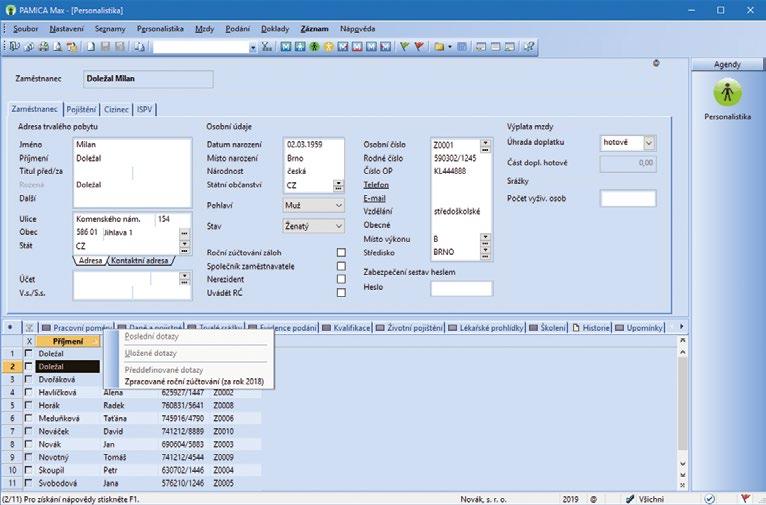This screenshot has height=505, width=766.
Task: Click the first blue M toolbar icon
Action: tap(286, 46)
